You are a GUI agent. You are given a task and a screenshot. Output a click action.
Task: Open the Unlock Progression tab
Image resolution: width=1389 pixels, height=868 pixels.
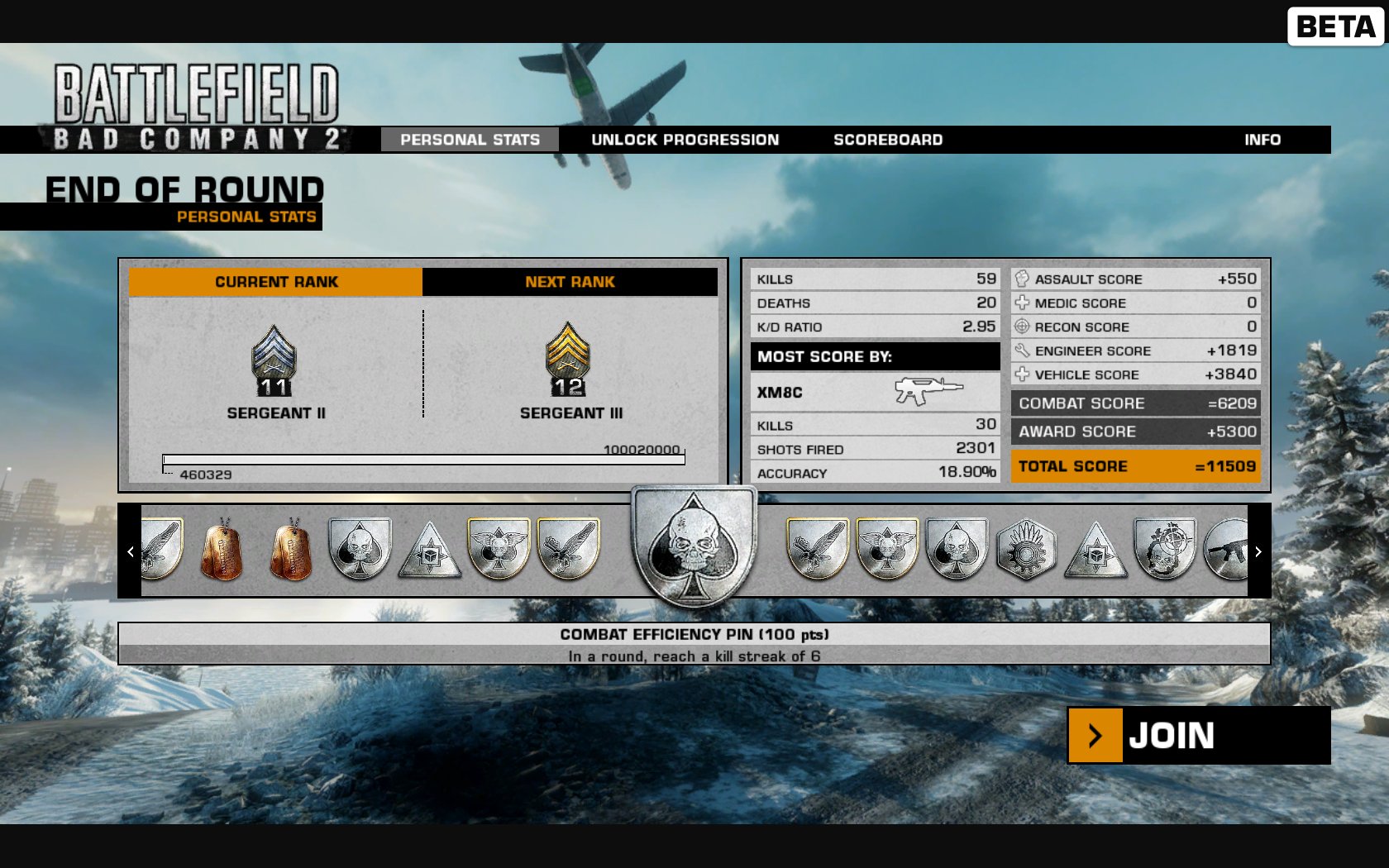[x=685, y=140]
